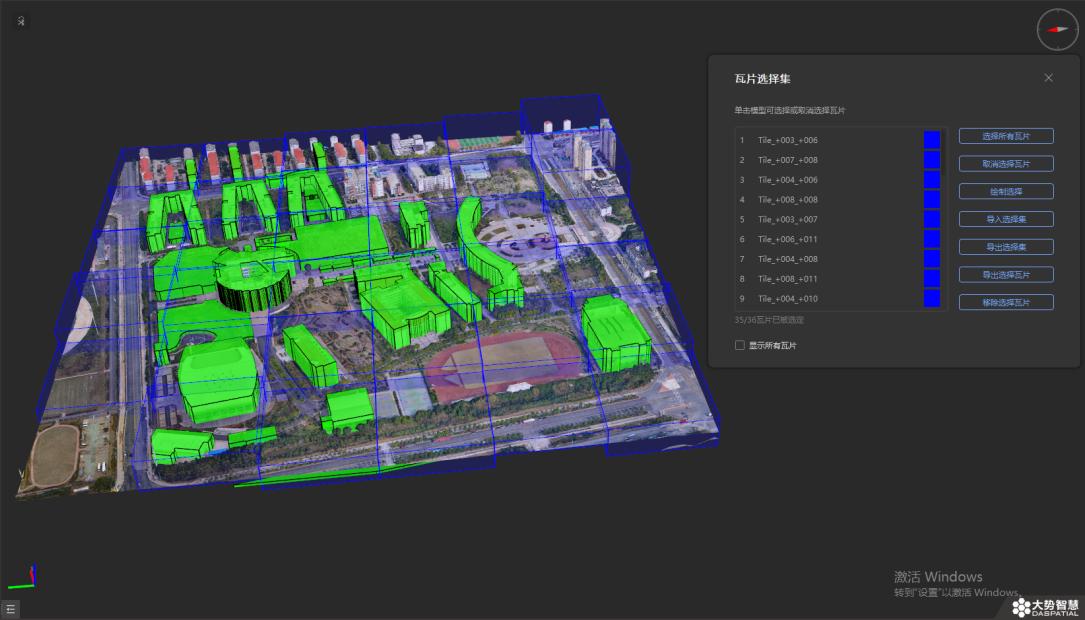Screen dimensions: 1085x620
Task: Click the compass orientation widget
Action: pos(1057,30)
